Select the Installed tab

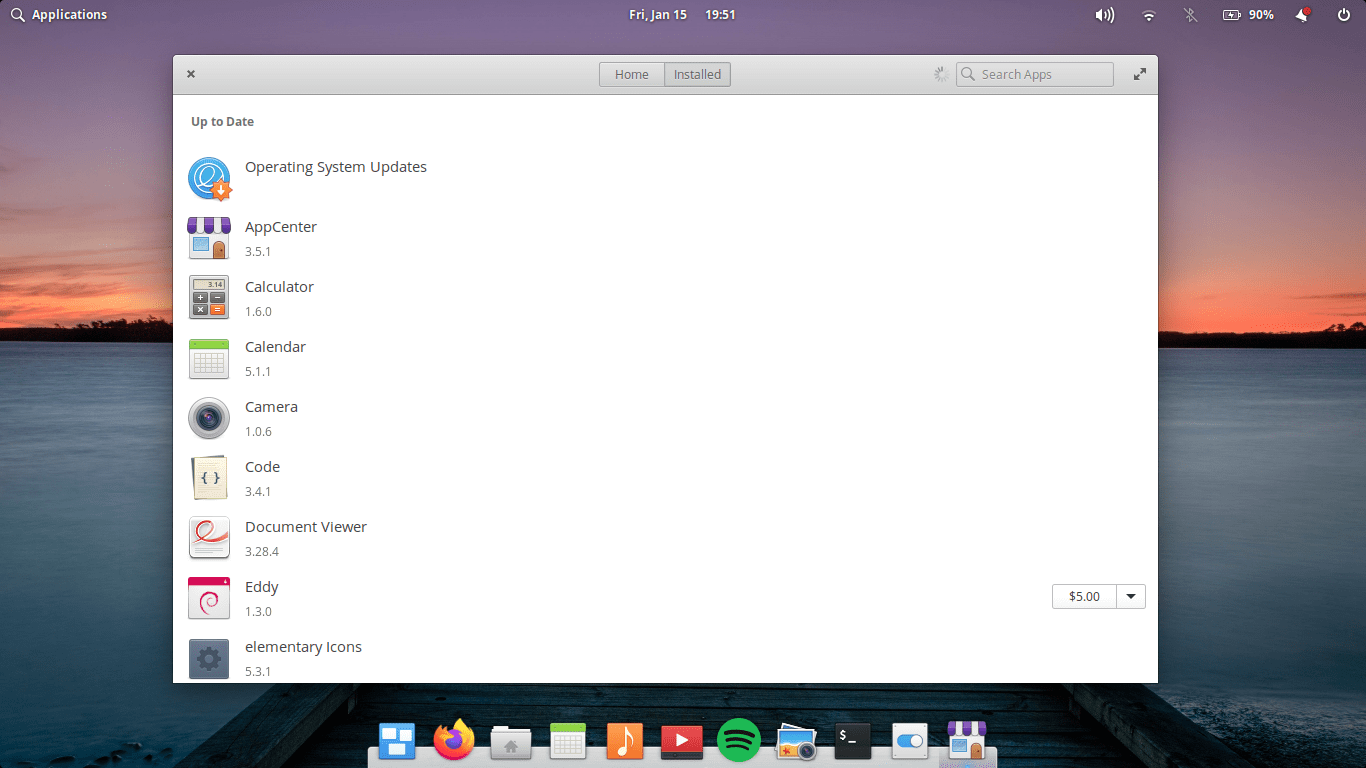pyautogui.click(x=697, y=74)
